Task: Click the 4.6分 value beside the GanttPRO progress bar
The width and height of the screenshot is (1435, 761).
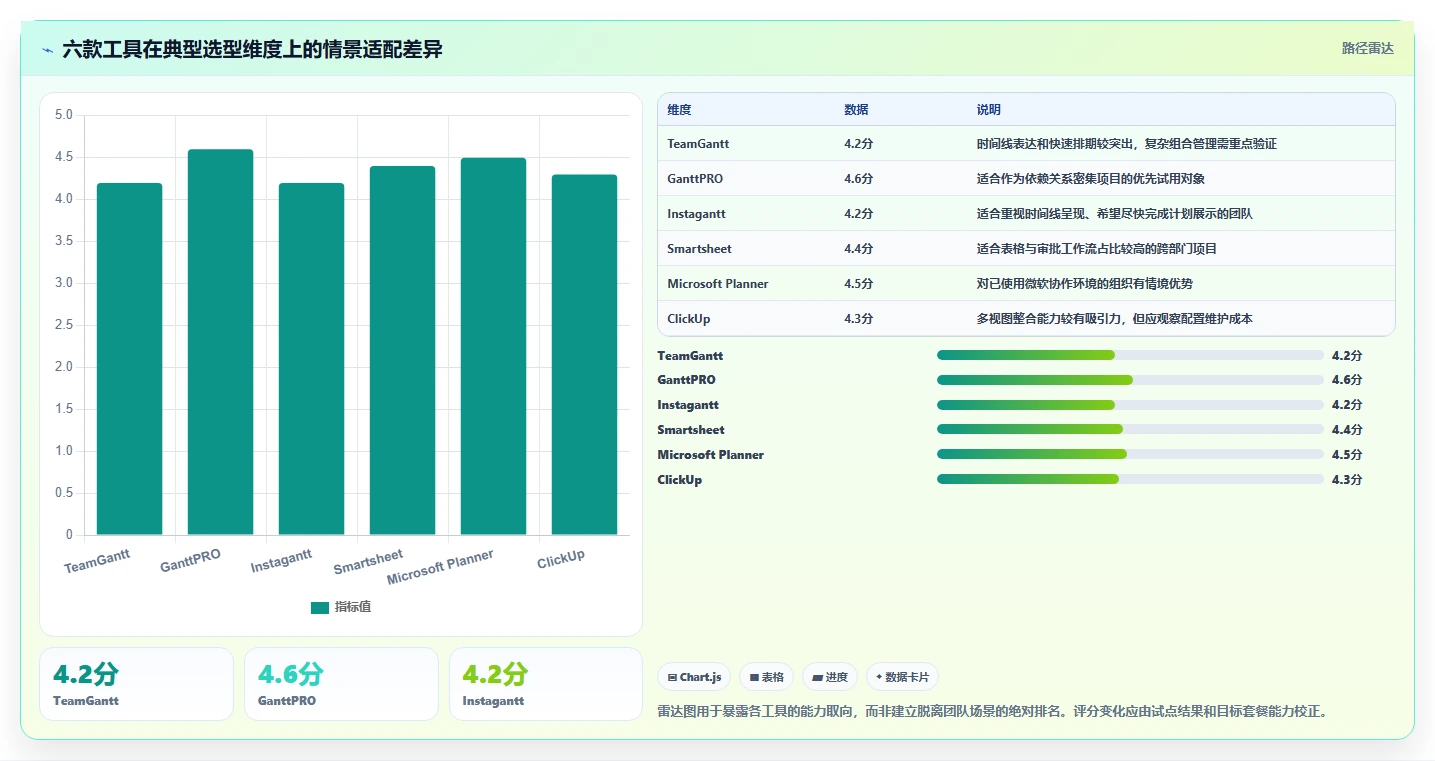Action: click(x=1347, y=380)
